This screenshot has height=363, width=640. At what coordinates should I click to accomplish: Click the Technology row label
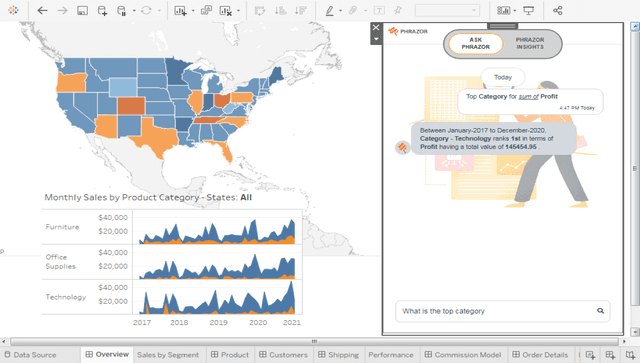[66, 297]
